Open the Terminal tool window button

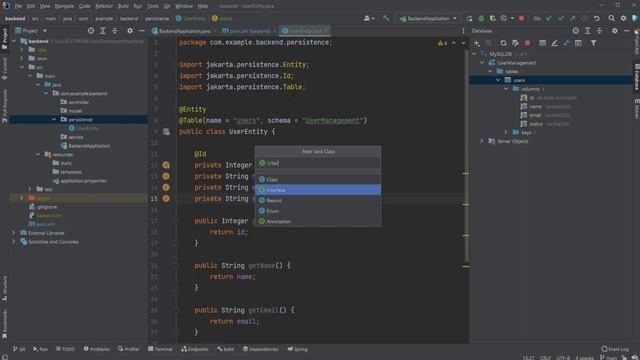pos(160,349)
